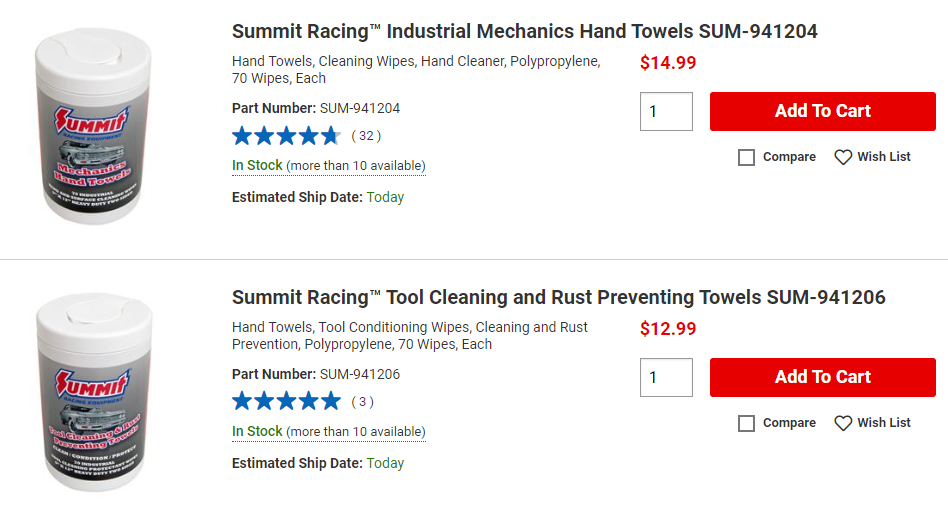Click the Compare label for second product

789,423
